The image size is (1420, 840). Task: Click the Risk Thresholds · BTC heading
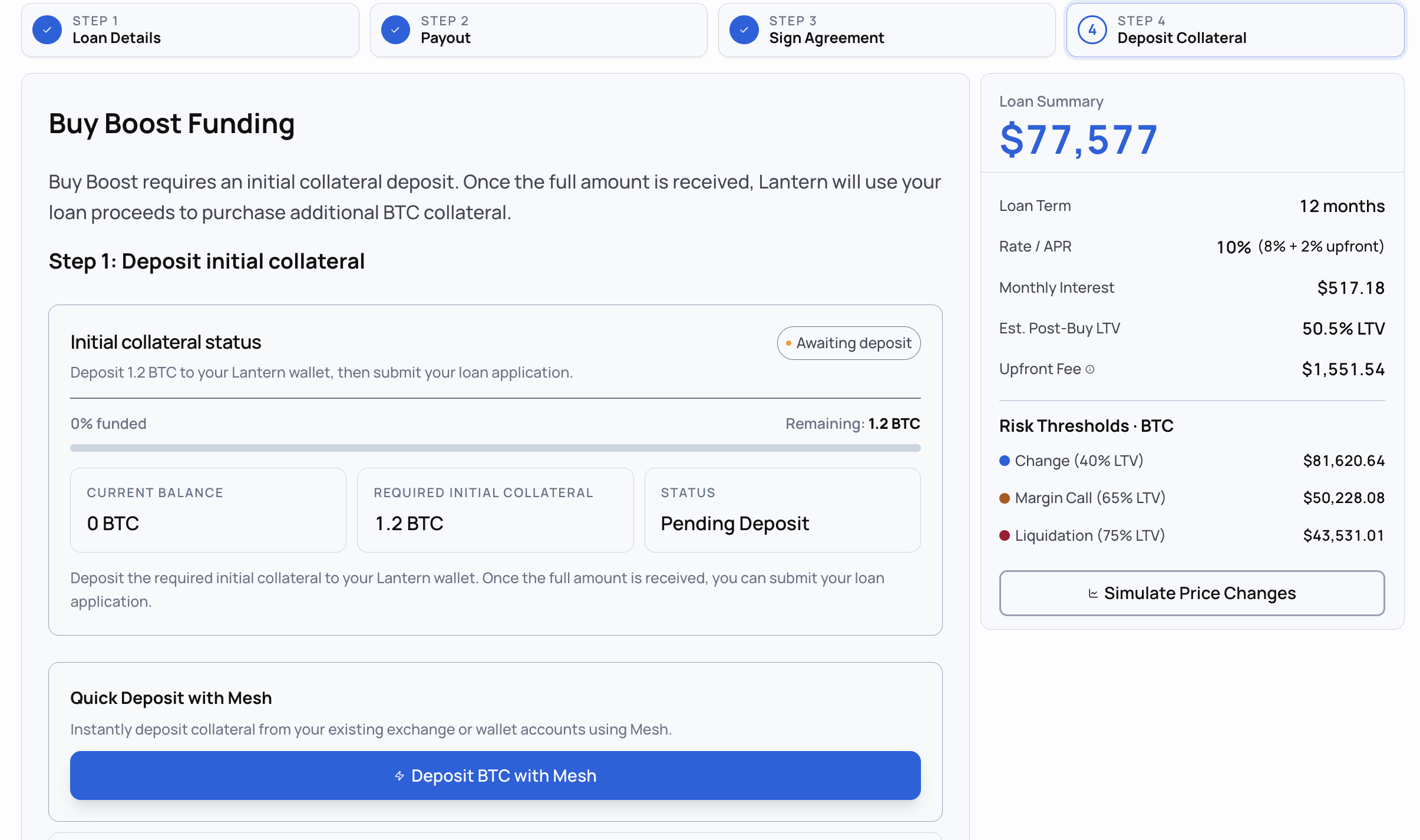(1087, 426)
